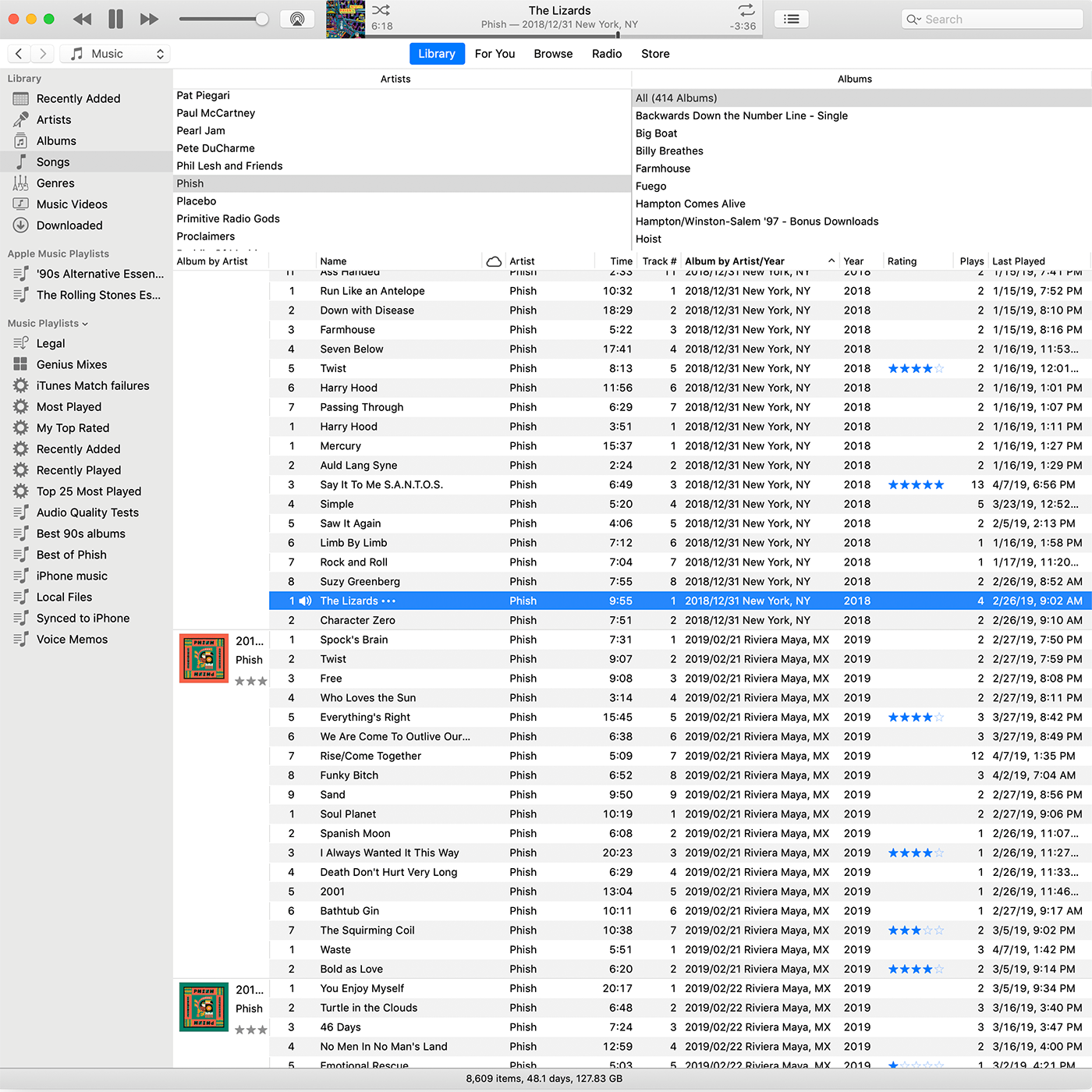Select the Farmhouse album in Albums column
Screen dimensions: 1092x1092
(x=862, y=168)
